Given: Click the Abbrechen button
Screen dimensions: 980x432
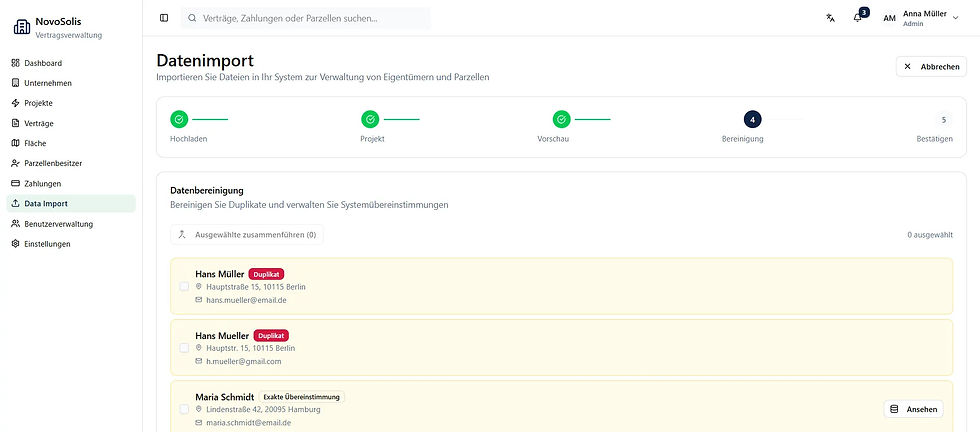Looking at the screenshot, I should tap(931, 66).
